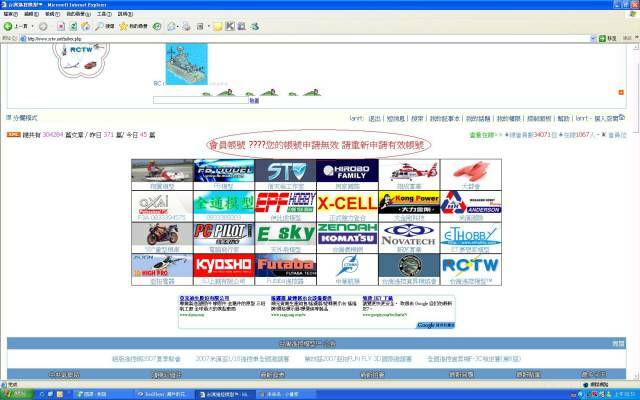Click the address bar URL field
640x400 pixels.
pyautogui.click(x=306, y=39)
